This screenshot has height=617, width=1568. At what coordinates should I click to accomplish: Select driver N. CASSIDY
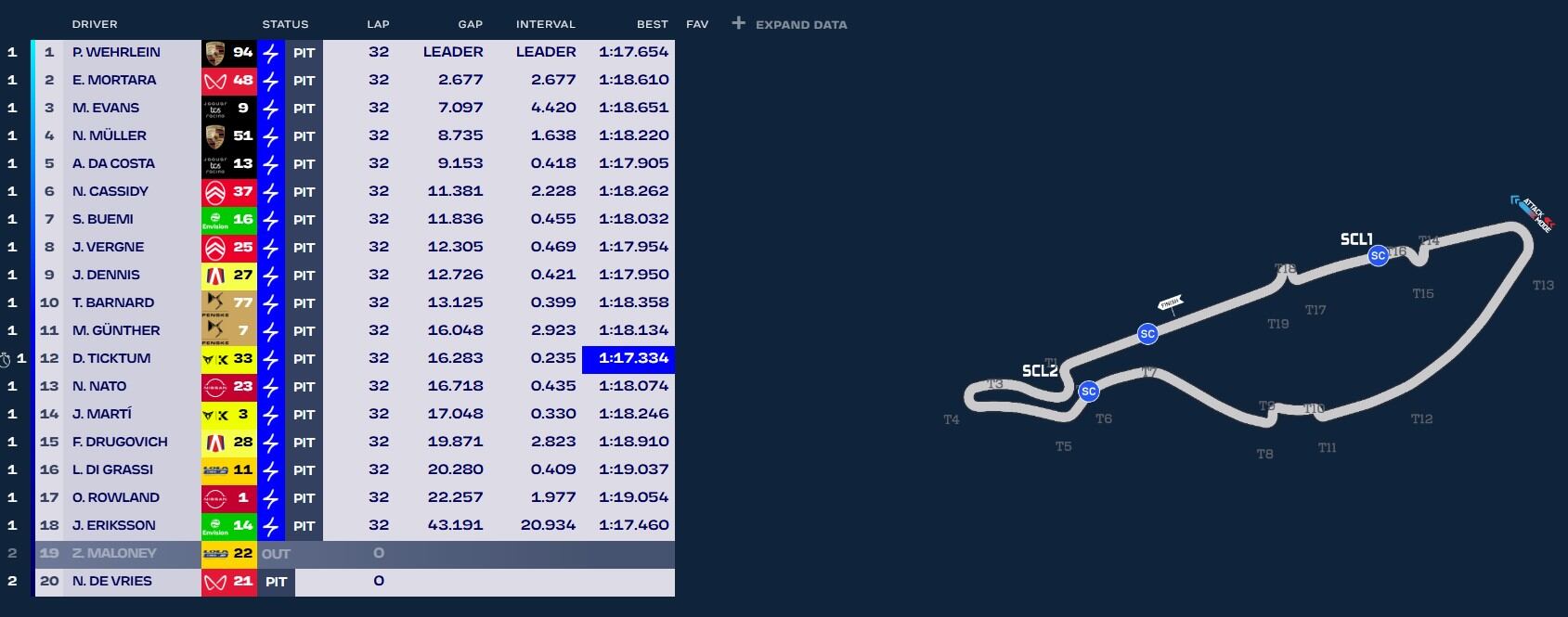[110, 192]
